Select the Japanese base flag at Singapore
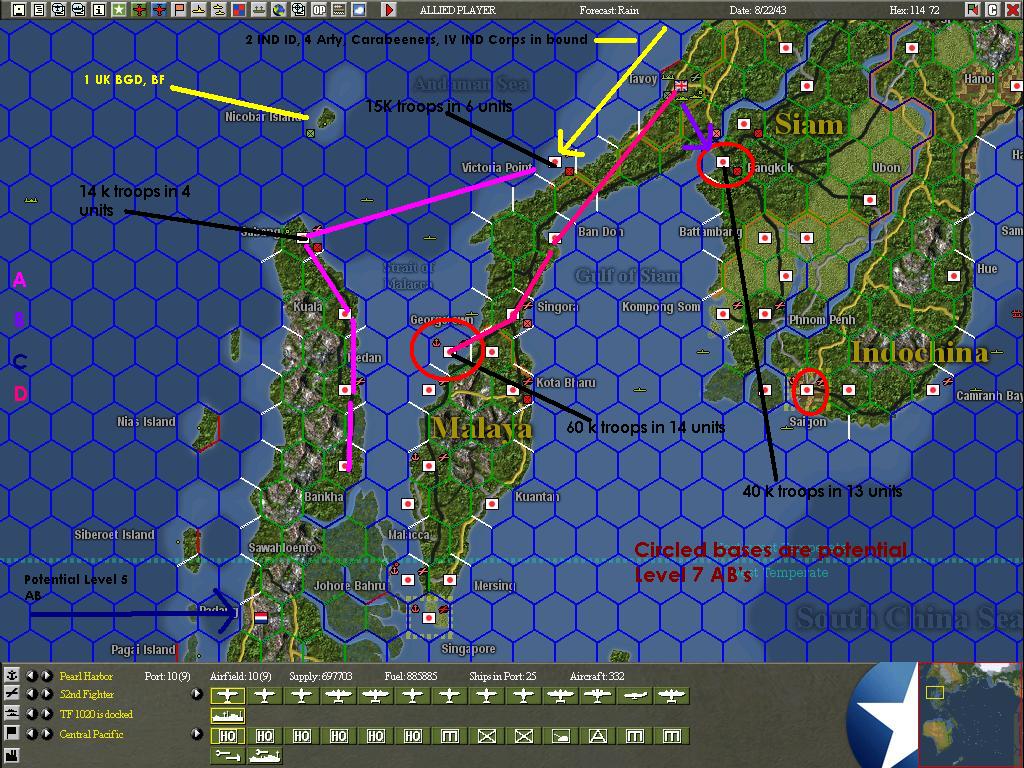 tap(429, 617)
